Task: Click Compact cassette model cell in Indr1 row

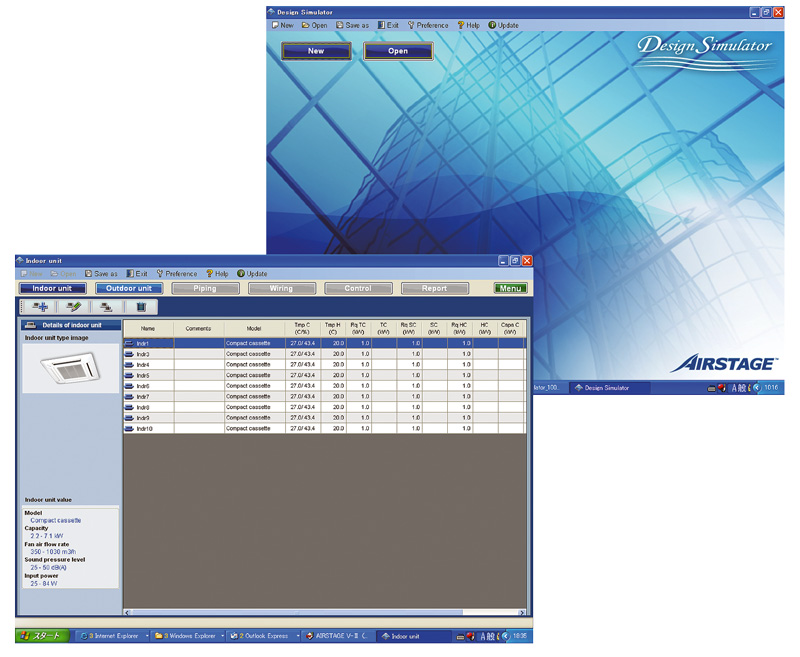Action: (255, 343)
